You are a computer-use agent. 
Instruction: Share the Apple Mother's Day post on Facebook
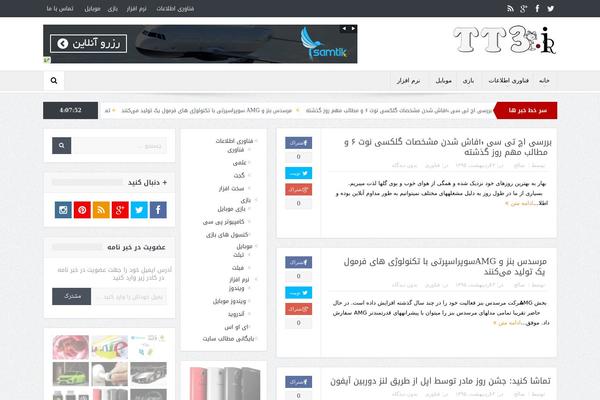click(x=298, y=382)
